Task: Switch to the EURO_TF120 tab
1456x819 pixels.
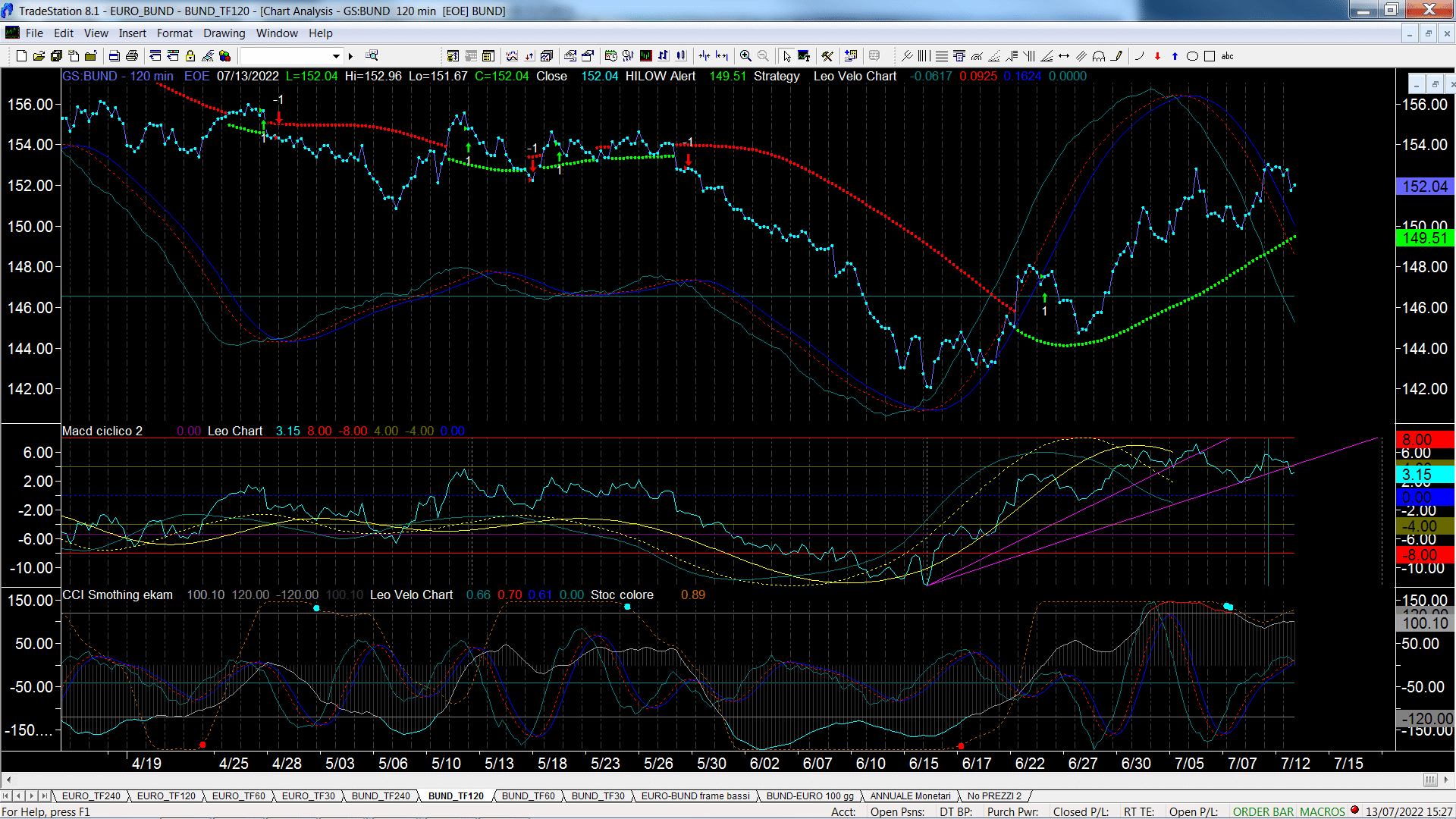Action: tap(166, 795)
